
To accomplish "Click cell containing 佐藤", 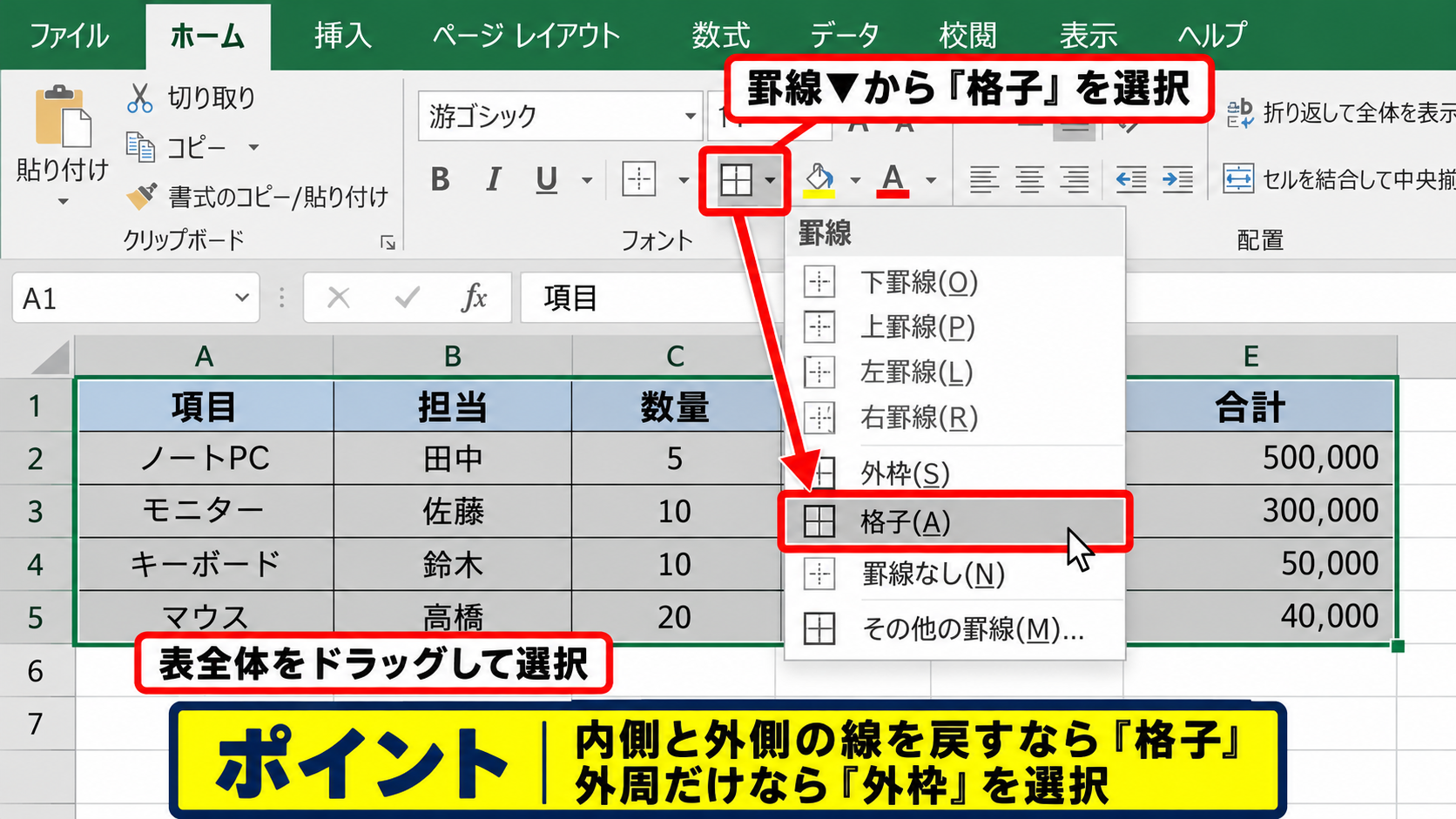I will click(x=453, y=511).
